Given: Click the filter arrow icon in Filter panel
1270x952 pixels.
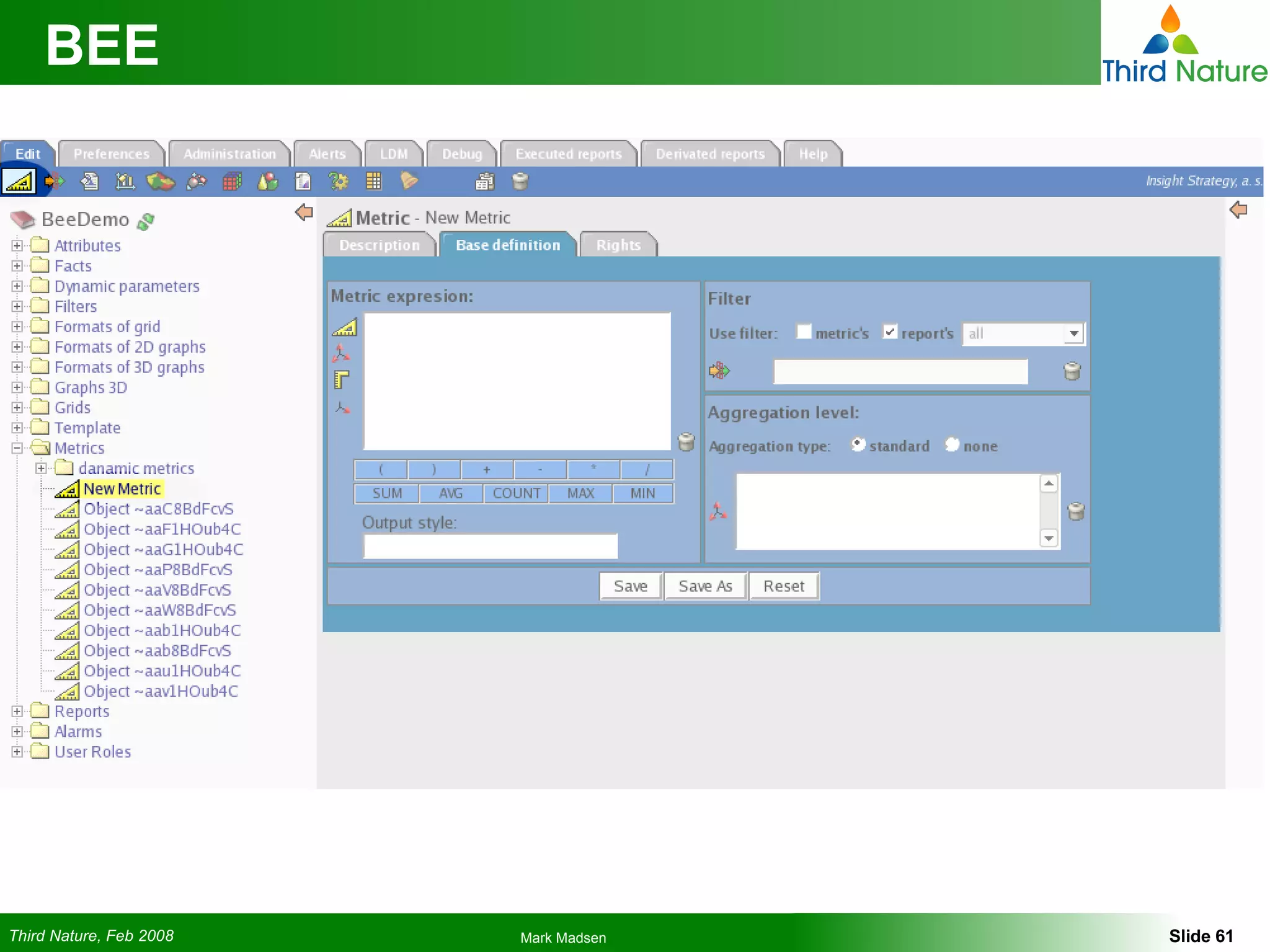Looking at the screenshot, I should pyautogui.click(x=719, y=371).
